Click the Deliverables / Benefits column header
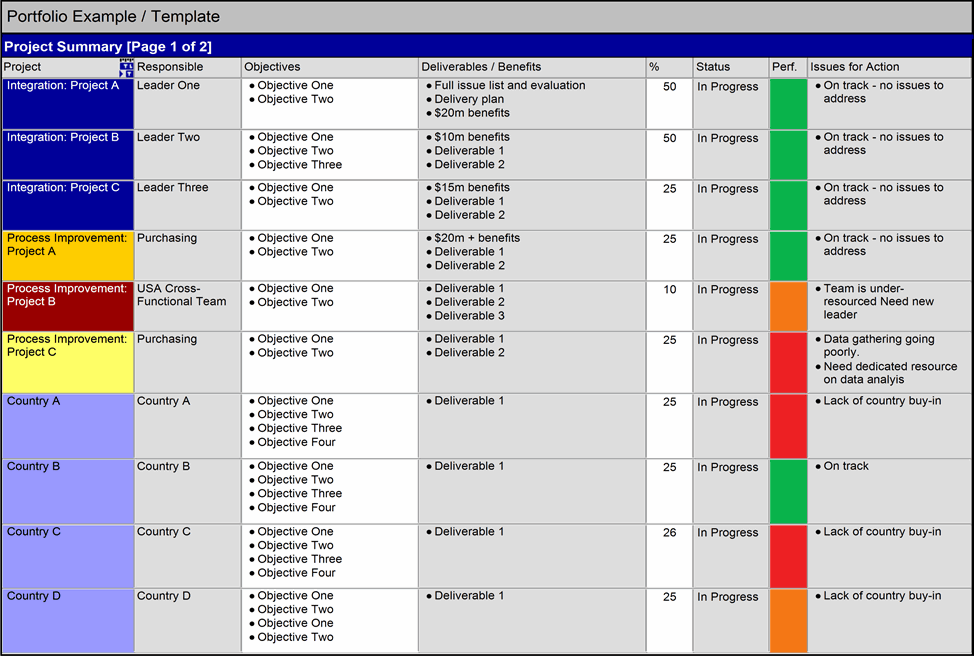Viewport: 974px width, 656px height. [532, 67]
